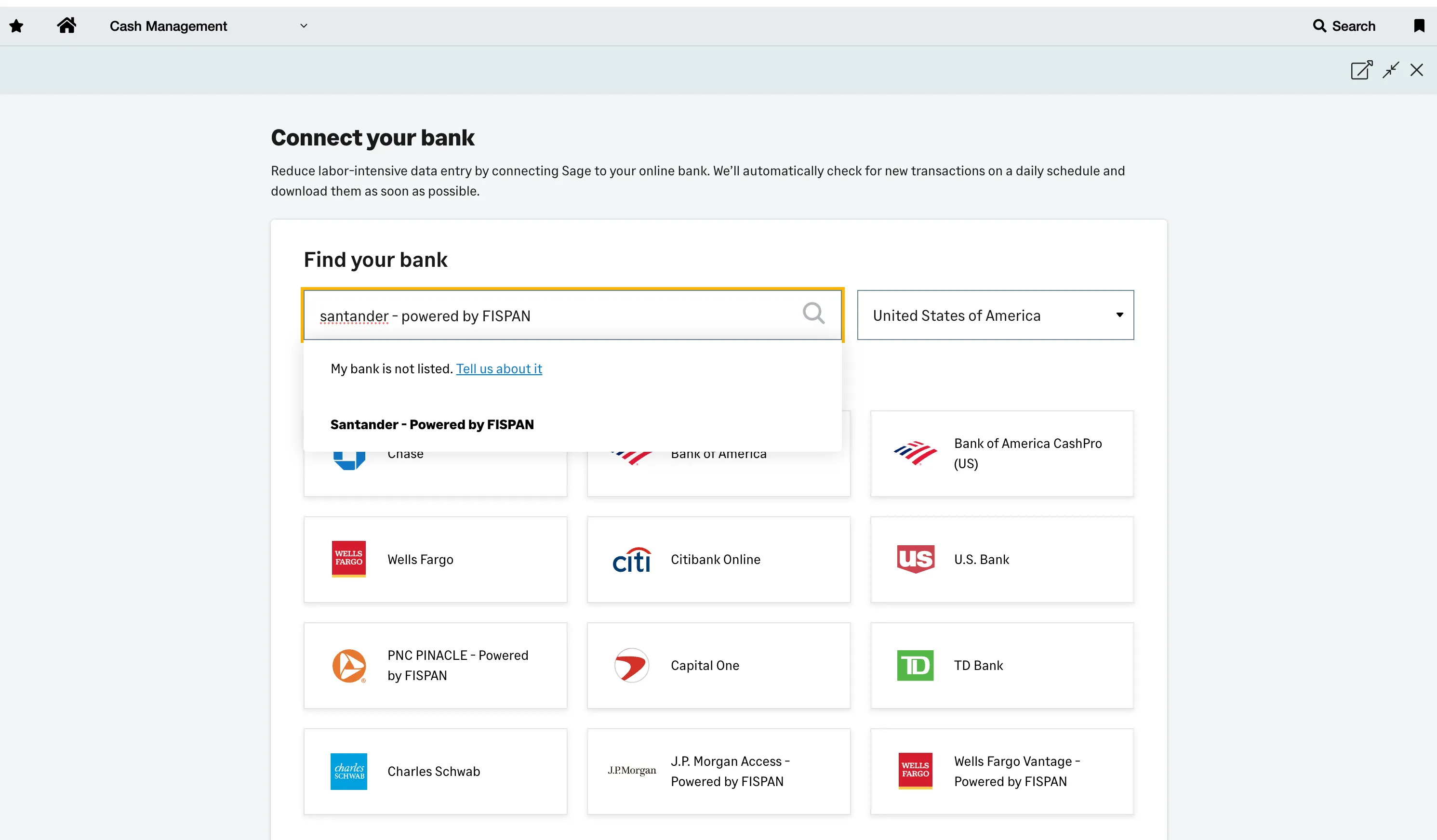The height and width of the screenshot is (840, 1437).
Task: Select the Wells Fargo logo
Action: coord(348,559)
